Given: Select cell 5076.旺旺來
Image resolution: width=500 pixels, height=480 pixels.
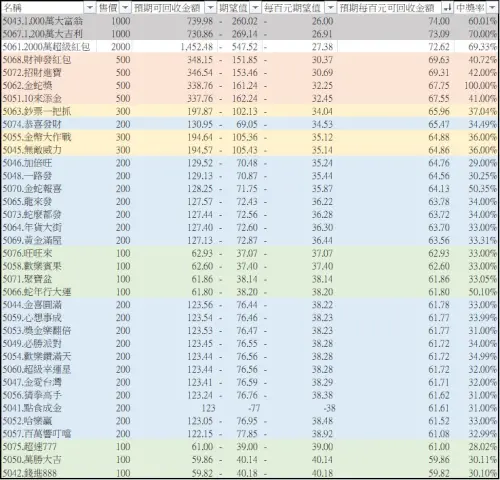Looking at the screenshot, I should 49,253.
